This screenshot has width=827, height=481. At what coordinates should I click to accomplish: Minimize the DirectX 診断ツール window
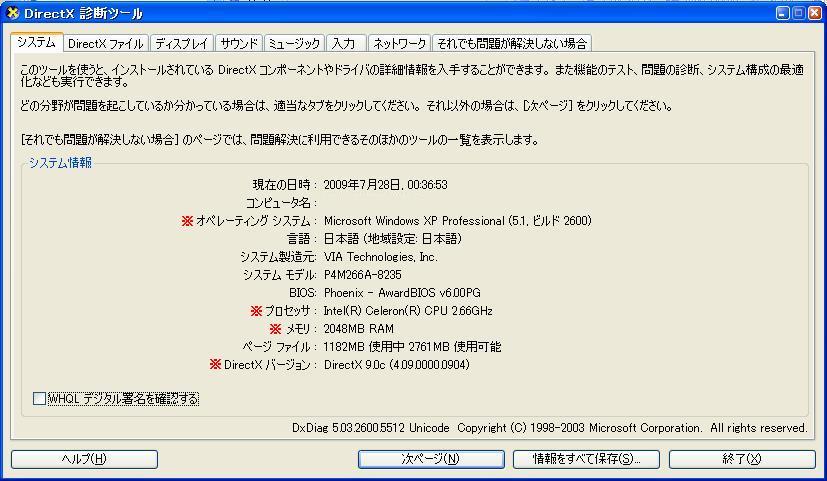[x=783, y=13]
